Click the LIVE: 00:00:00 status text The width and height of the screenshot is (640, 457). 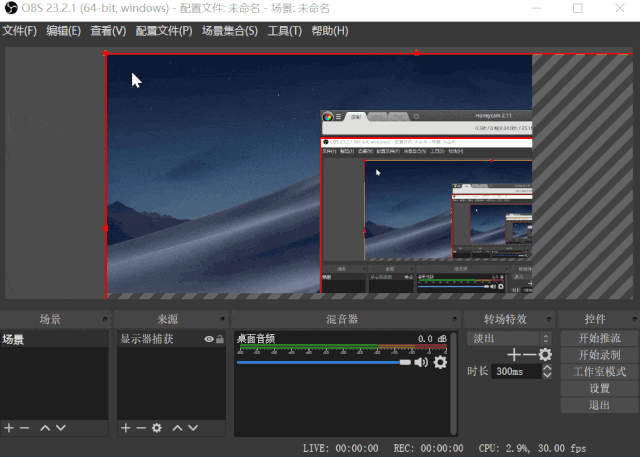[x=340, y=448]
